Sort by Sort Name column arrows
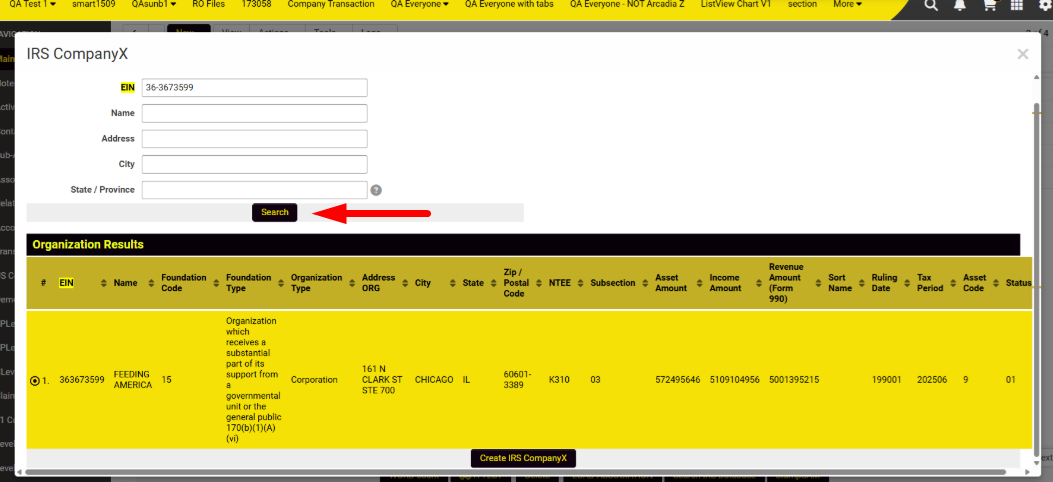1053x482 pixels. coord(862,283)
